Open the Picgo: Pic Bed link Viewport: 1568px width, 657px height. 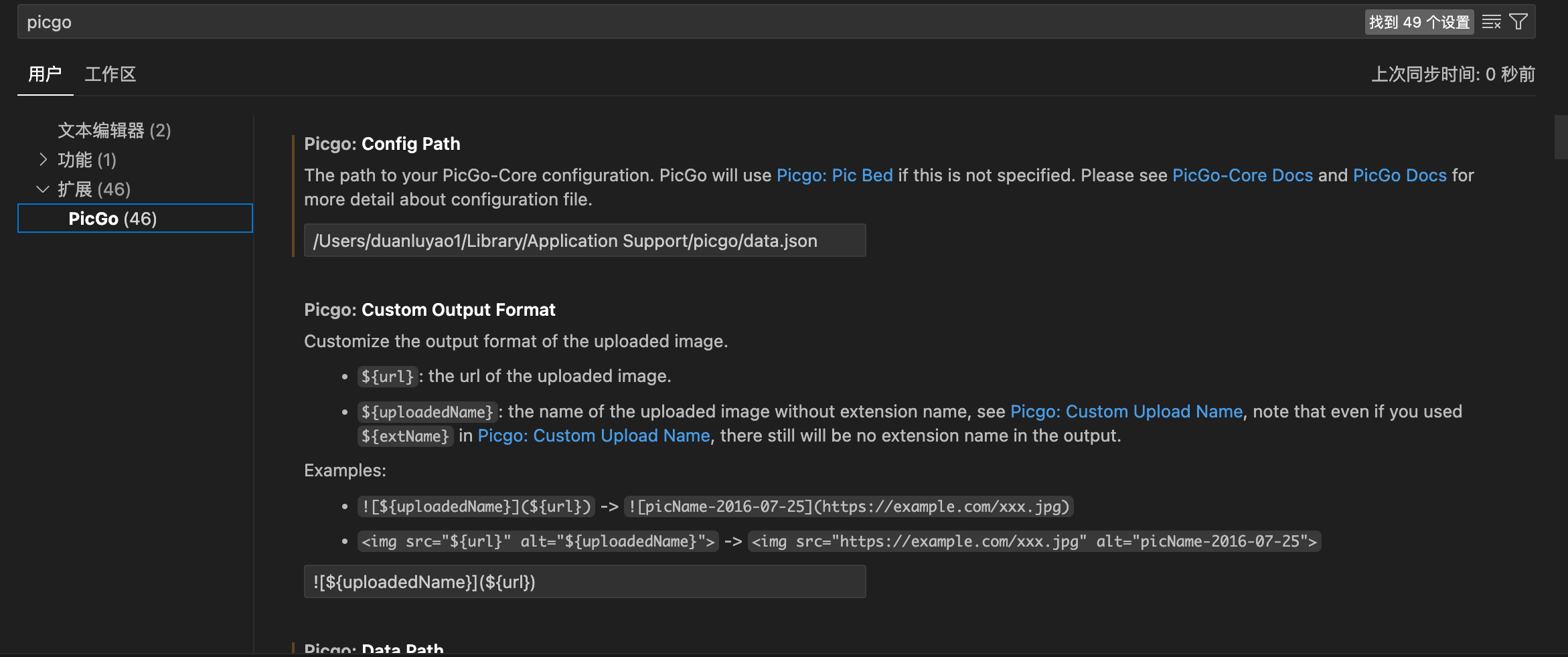tap(834, 175)
